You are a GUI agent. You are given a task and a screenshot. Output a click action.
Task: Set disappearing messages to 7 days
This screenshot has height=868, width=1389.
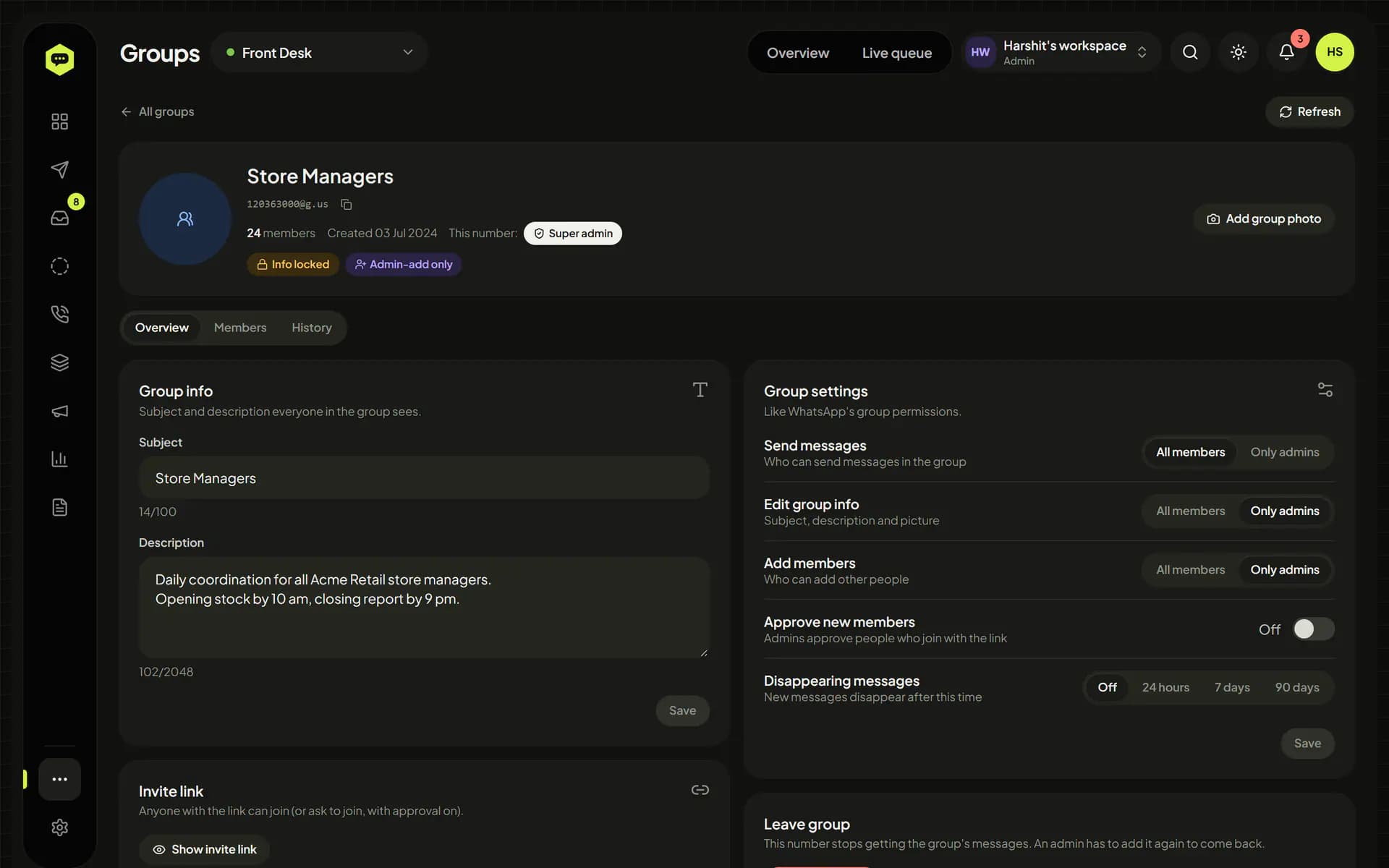pyautogui.click(x=1232, y=687)
